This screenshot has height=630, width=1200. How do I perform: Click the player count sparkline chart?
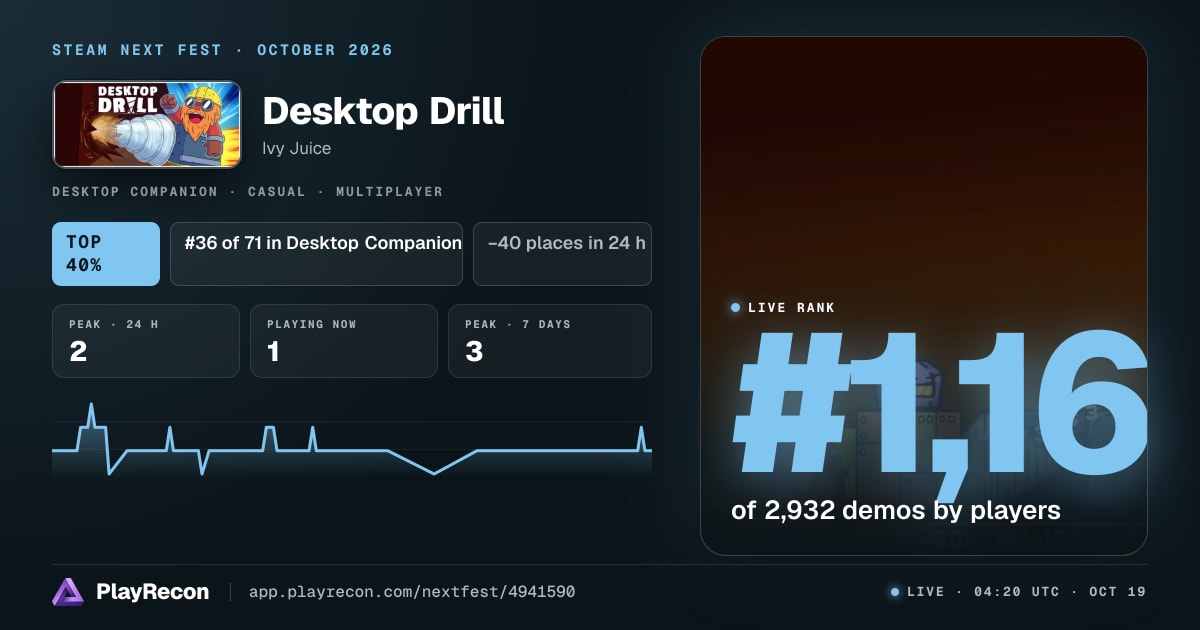[x=352, y=440]
